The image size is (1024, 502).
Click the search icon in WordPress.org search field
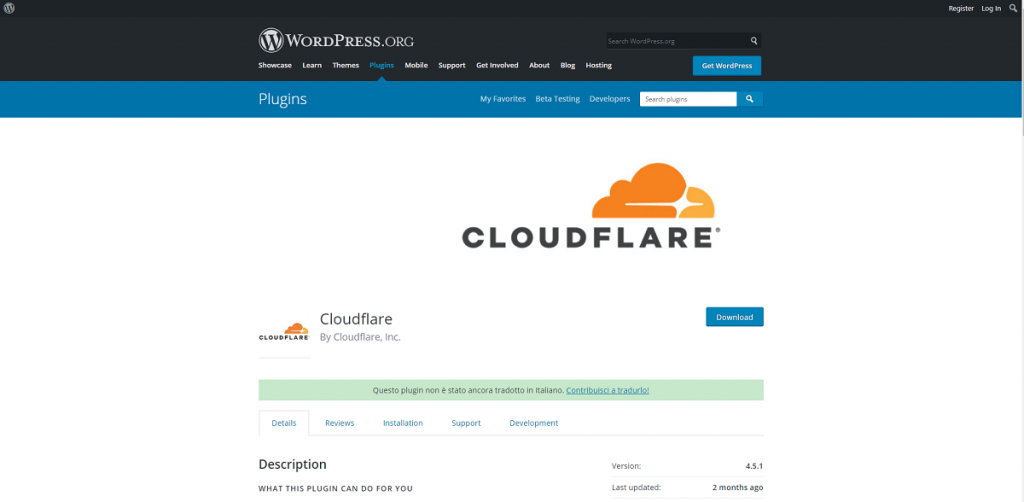pyautogui.click(x=754, y=40)
